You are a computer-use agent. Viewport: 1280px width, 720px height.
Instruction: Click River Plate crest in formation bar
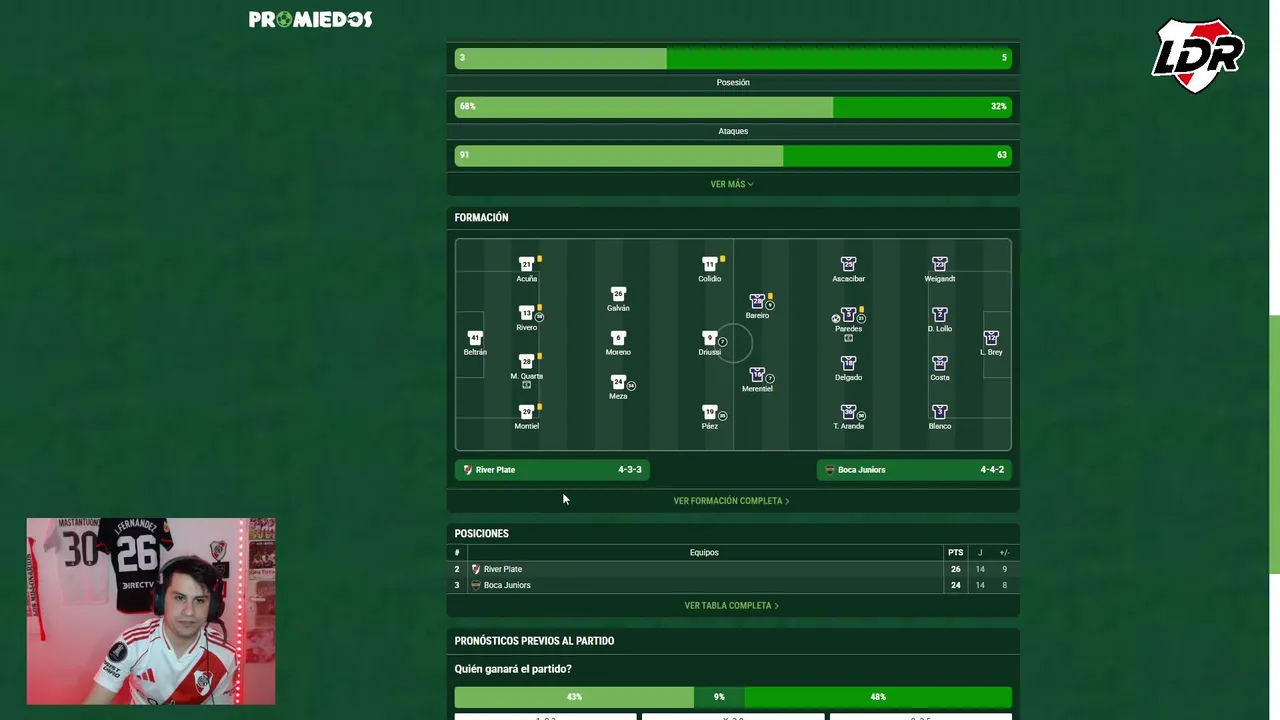point(467,470)
